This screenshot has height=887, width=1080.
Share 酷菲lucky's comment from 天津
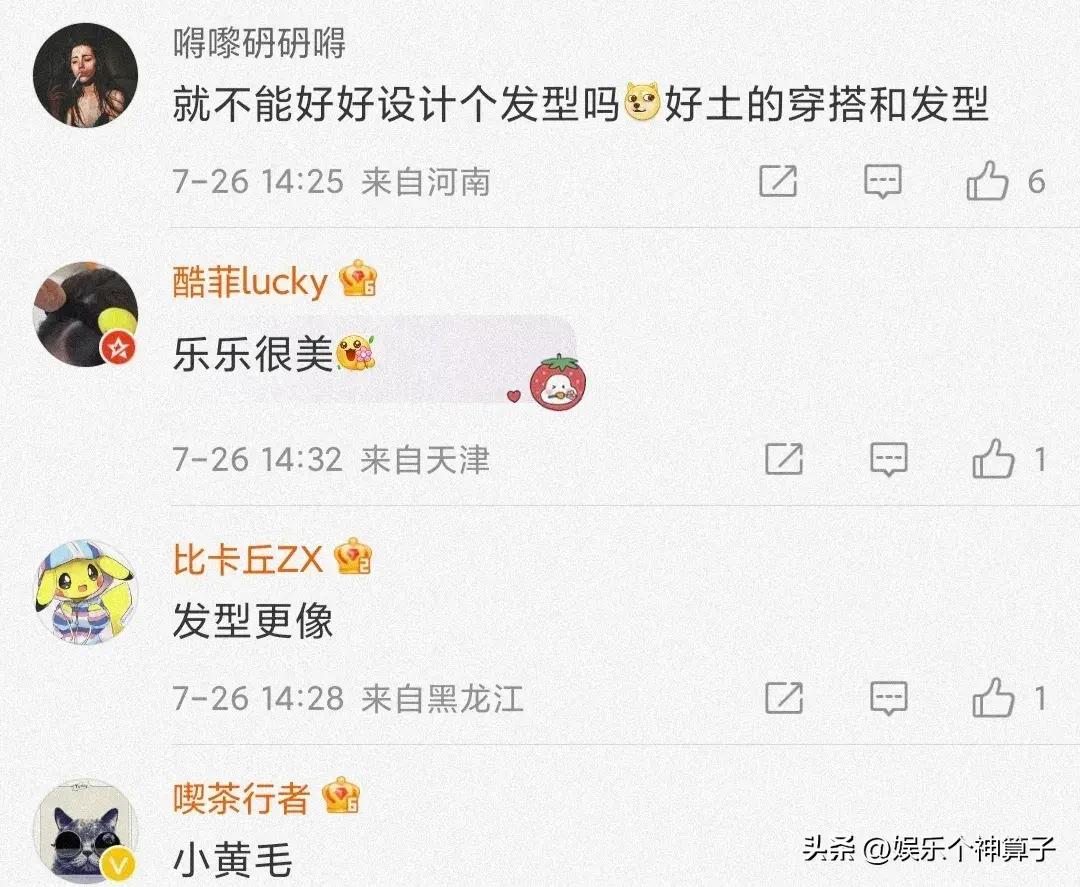(x=785, y=459)
